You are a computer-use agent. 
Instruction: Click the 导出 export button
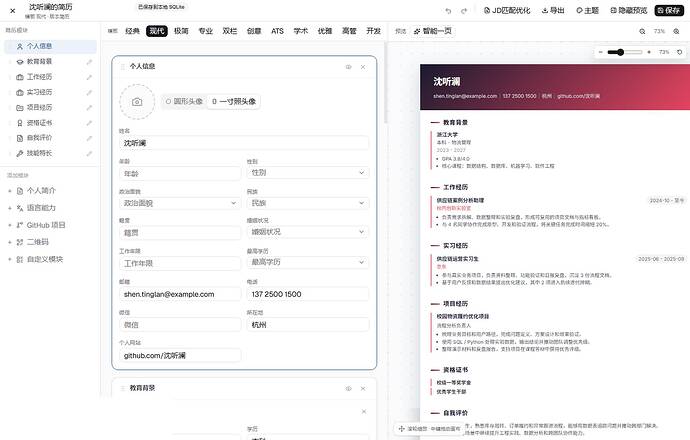coord(553,11)
